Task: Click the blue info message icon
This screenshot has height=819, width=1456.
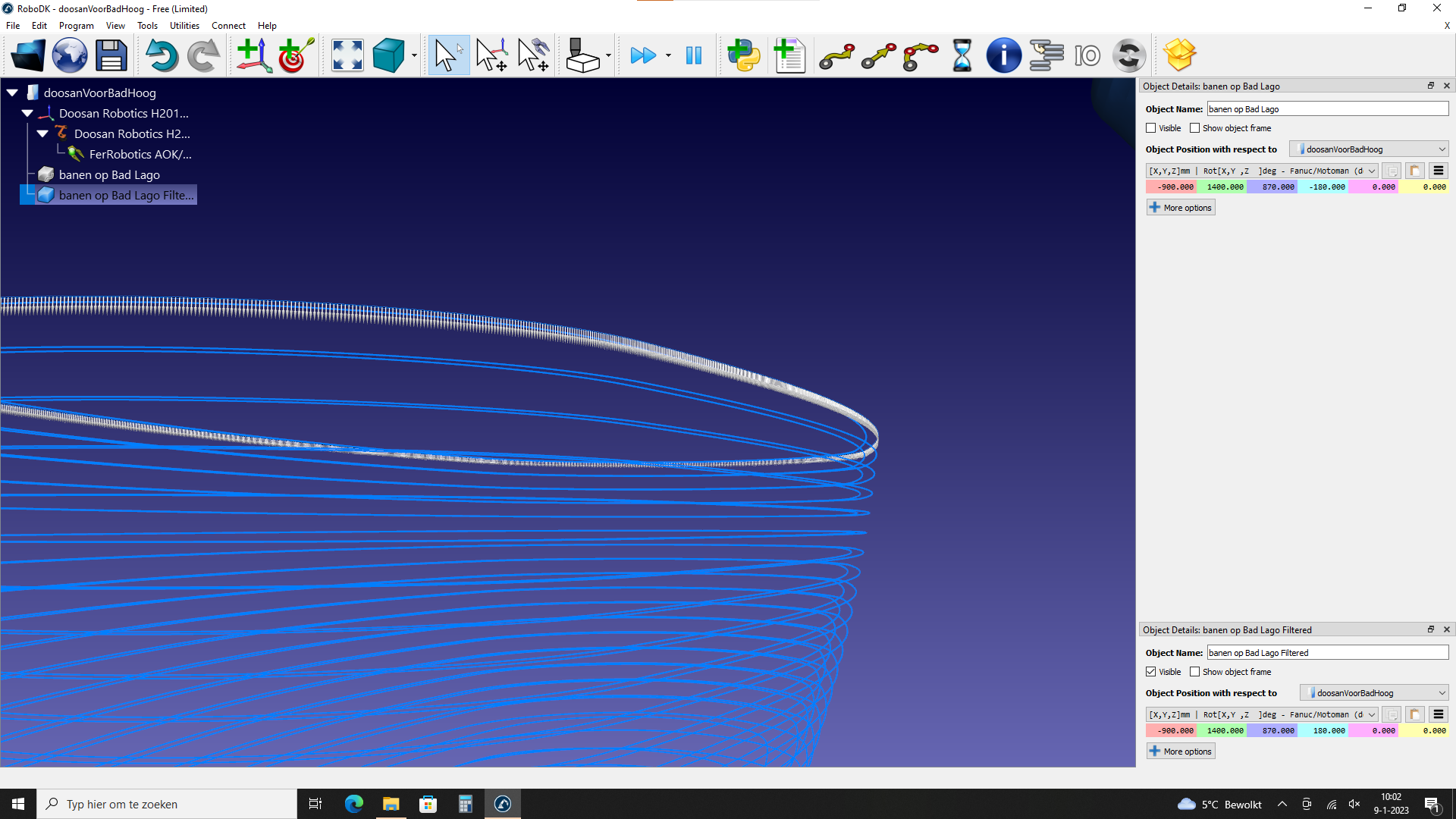Action: pyautogui.click(x=1003, y=55)
